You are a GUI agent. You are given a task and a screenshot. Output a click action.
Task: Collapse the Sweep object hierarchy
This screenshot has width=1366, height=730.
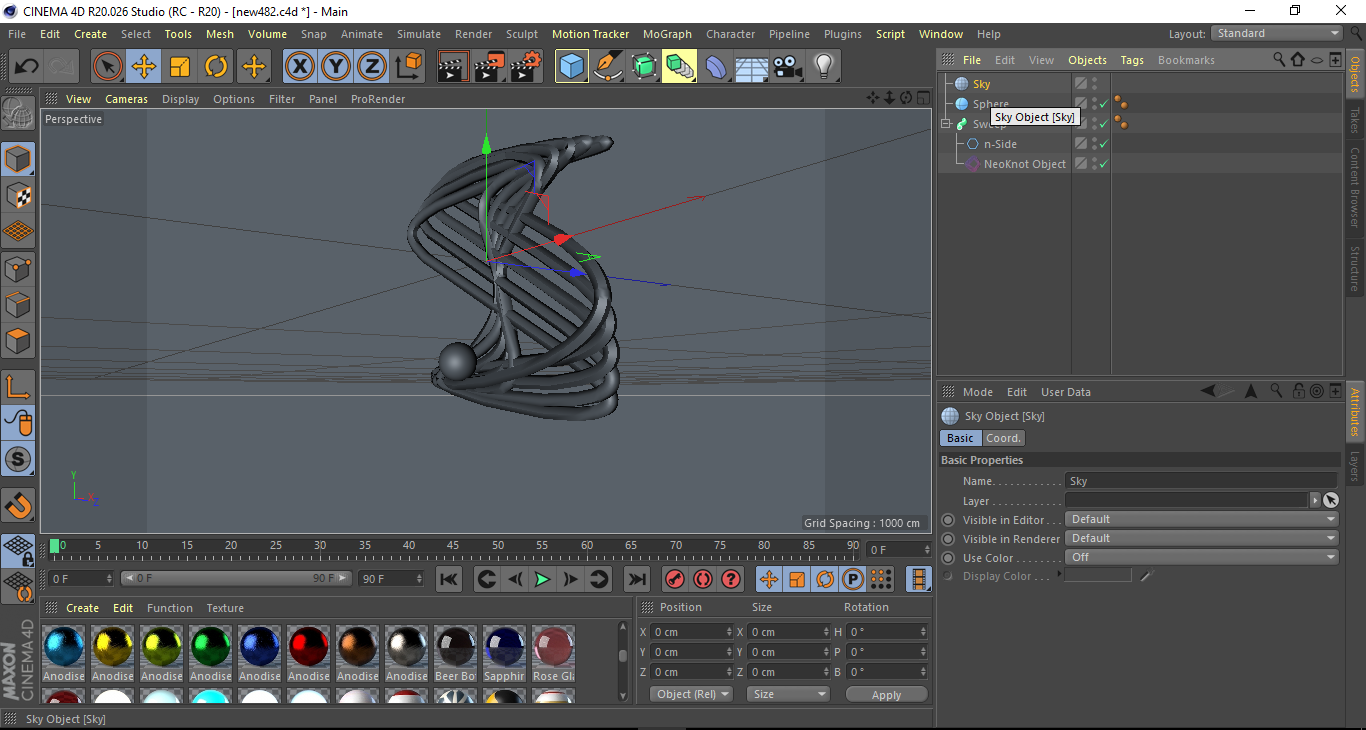(x=946, y=124)
